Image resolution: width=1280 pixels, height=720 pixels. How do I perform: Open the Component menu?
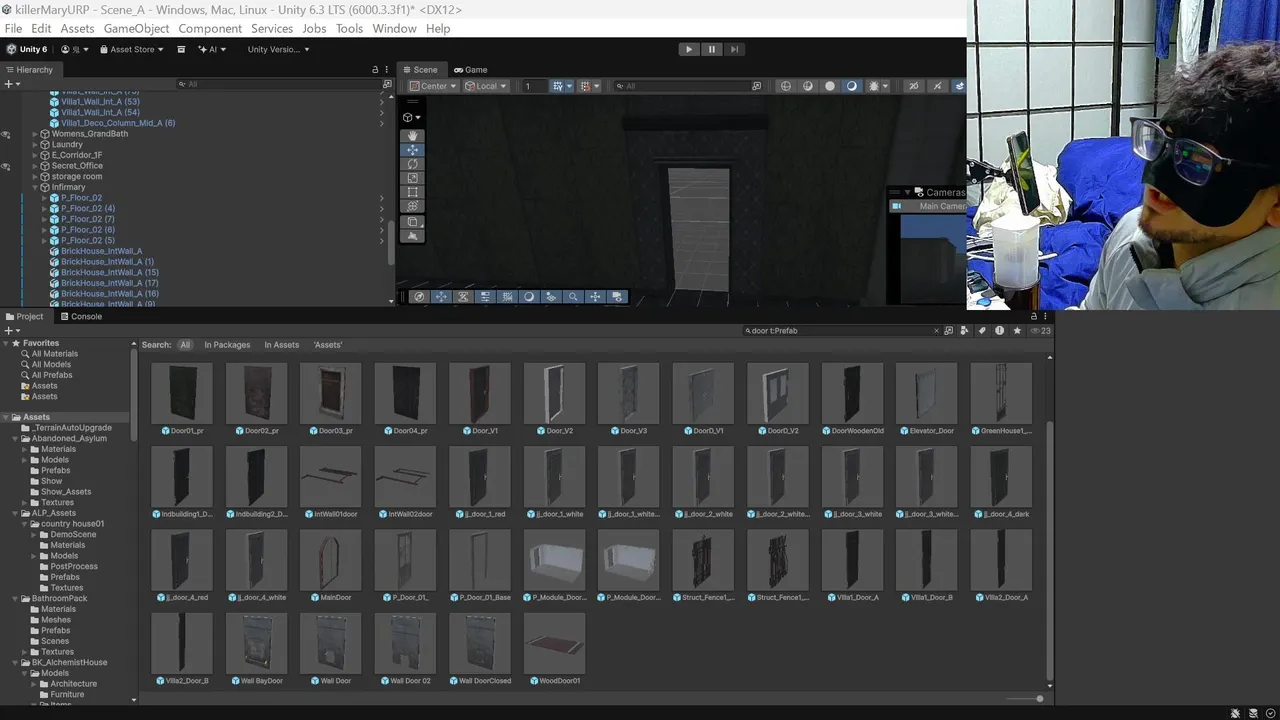210,28
